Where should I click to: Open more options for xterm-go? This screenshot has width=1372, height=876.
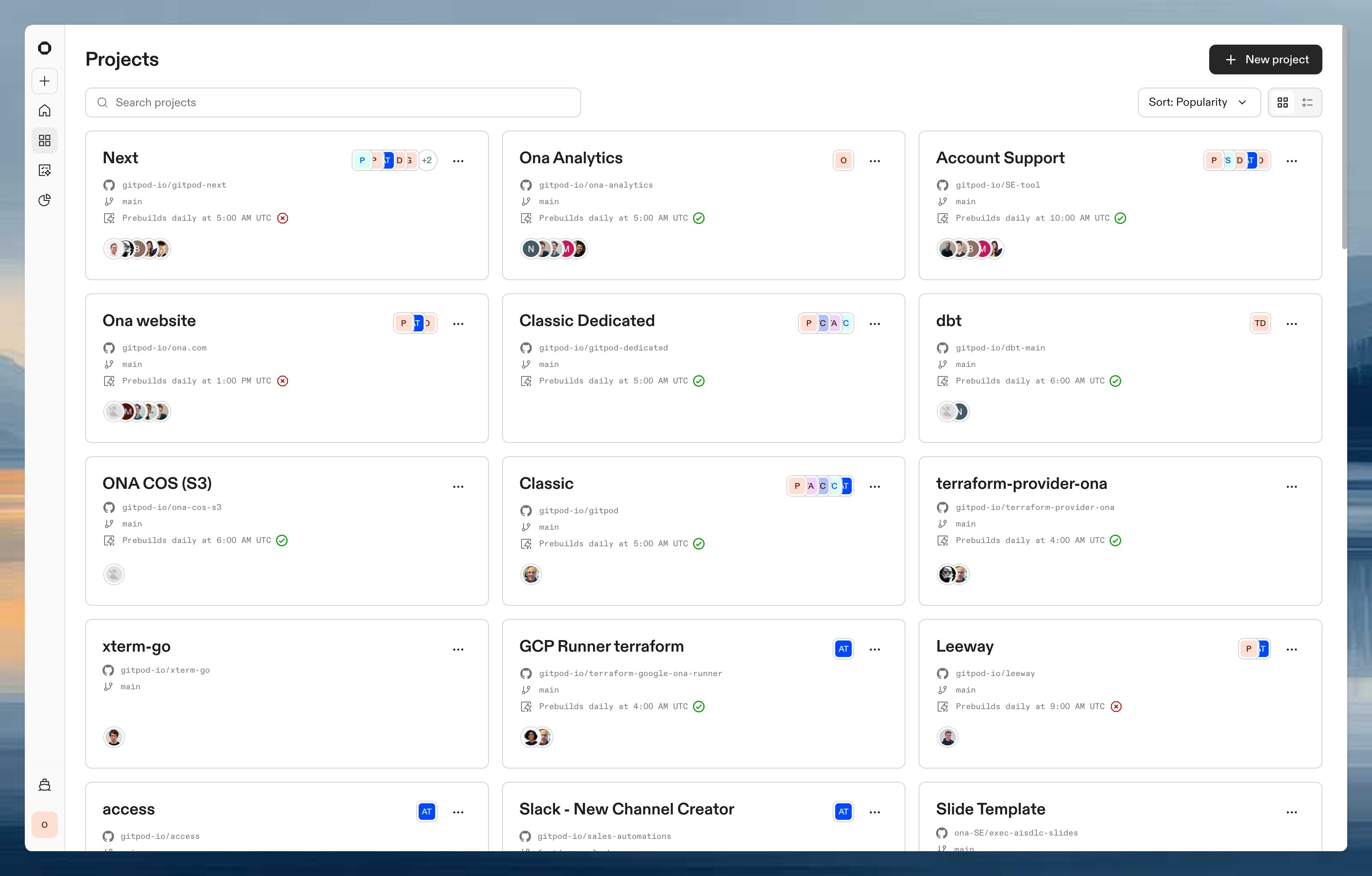458,649
